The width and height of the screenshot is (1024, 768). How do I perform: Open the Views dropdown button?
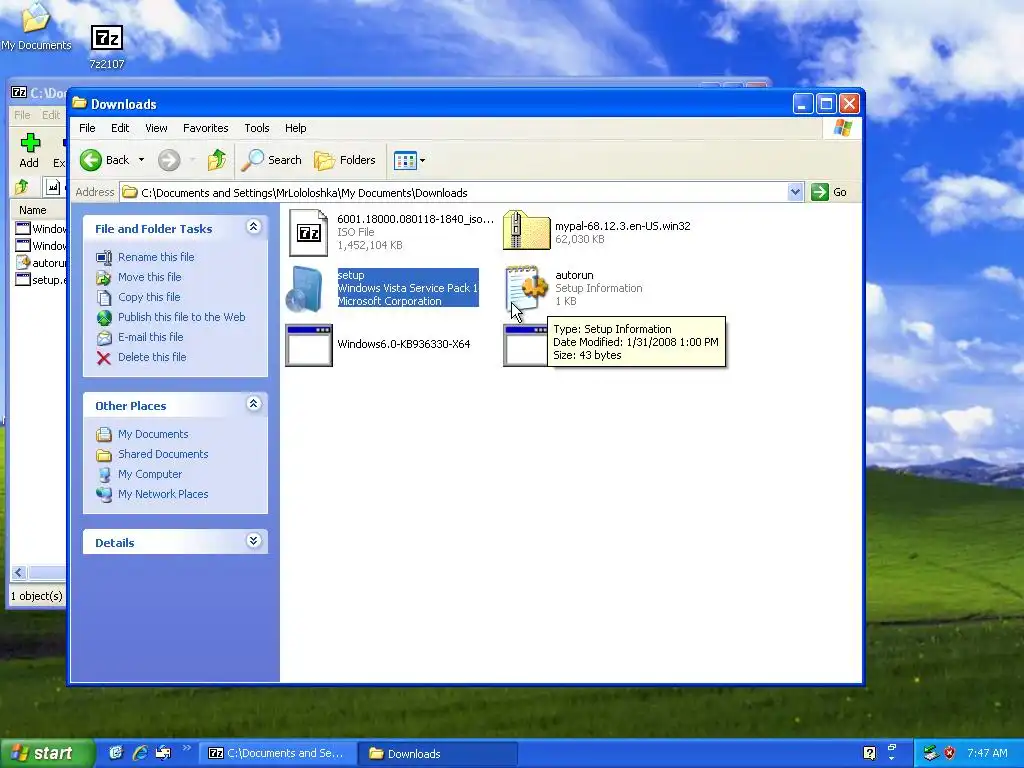(x=409, y=160)
